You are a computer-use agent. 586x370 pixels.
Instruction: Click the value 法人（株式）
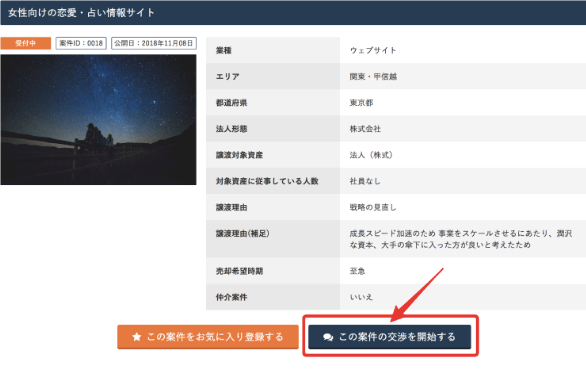click(x=371, y=155)
